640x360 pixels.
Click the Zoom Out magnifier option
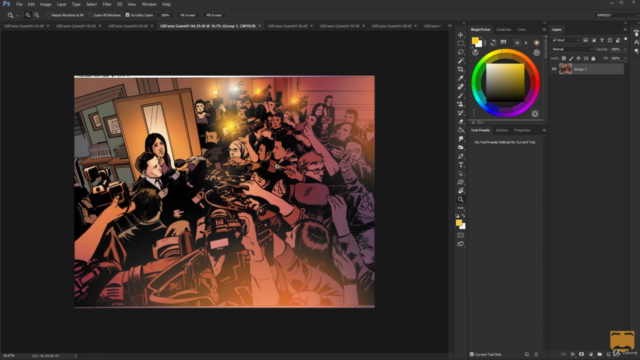click(37, 15)
